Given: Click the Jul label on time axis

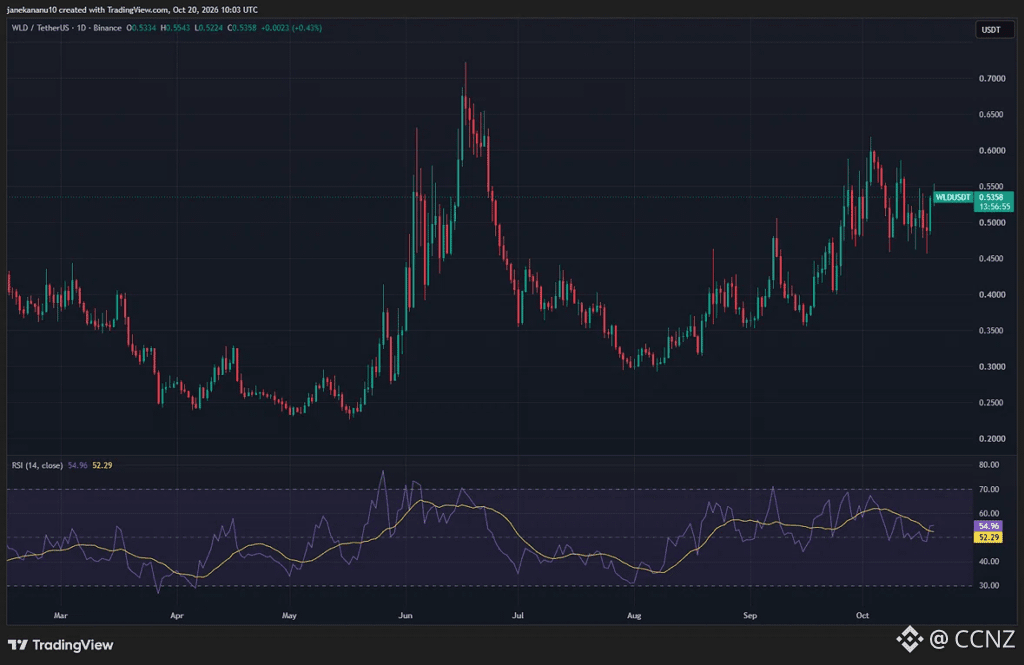Looking at the screenshot, I should [x=518, y=615].
